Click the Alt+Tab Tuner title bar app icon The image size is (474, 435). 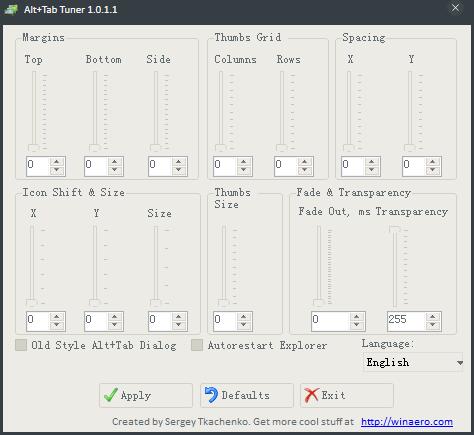tap(11, 9)
